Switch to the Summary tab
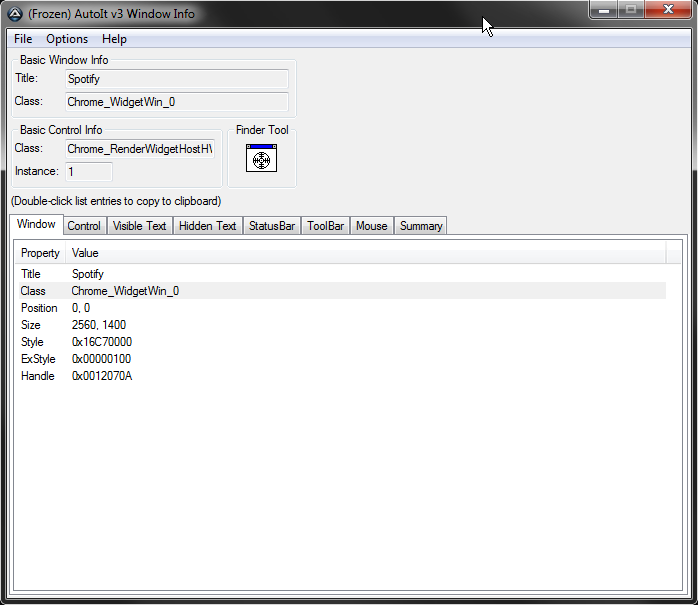The width and height of the screenshot is (698, 605). (x=421, y=226)
